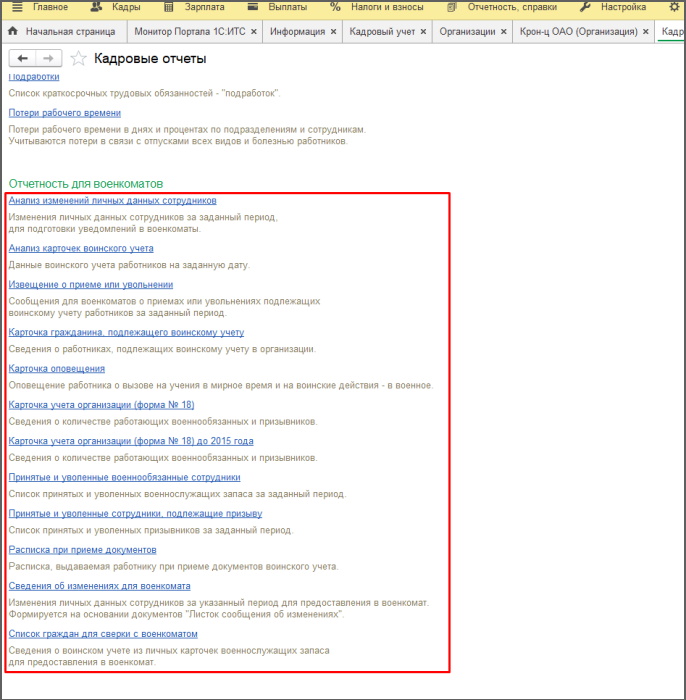Close the Информация tab
Image resolution: width=686 pixels, height=700 pixels.
pos(334,32)
